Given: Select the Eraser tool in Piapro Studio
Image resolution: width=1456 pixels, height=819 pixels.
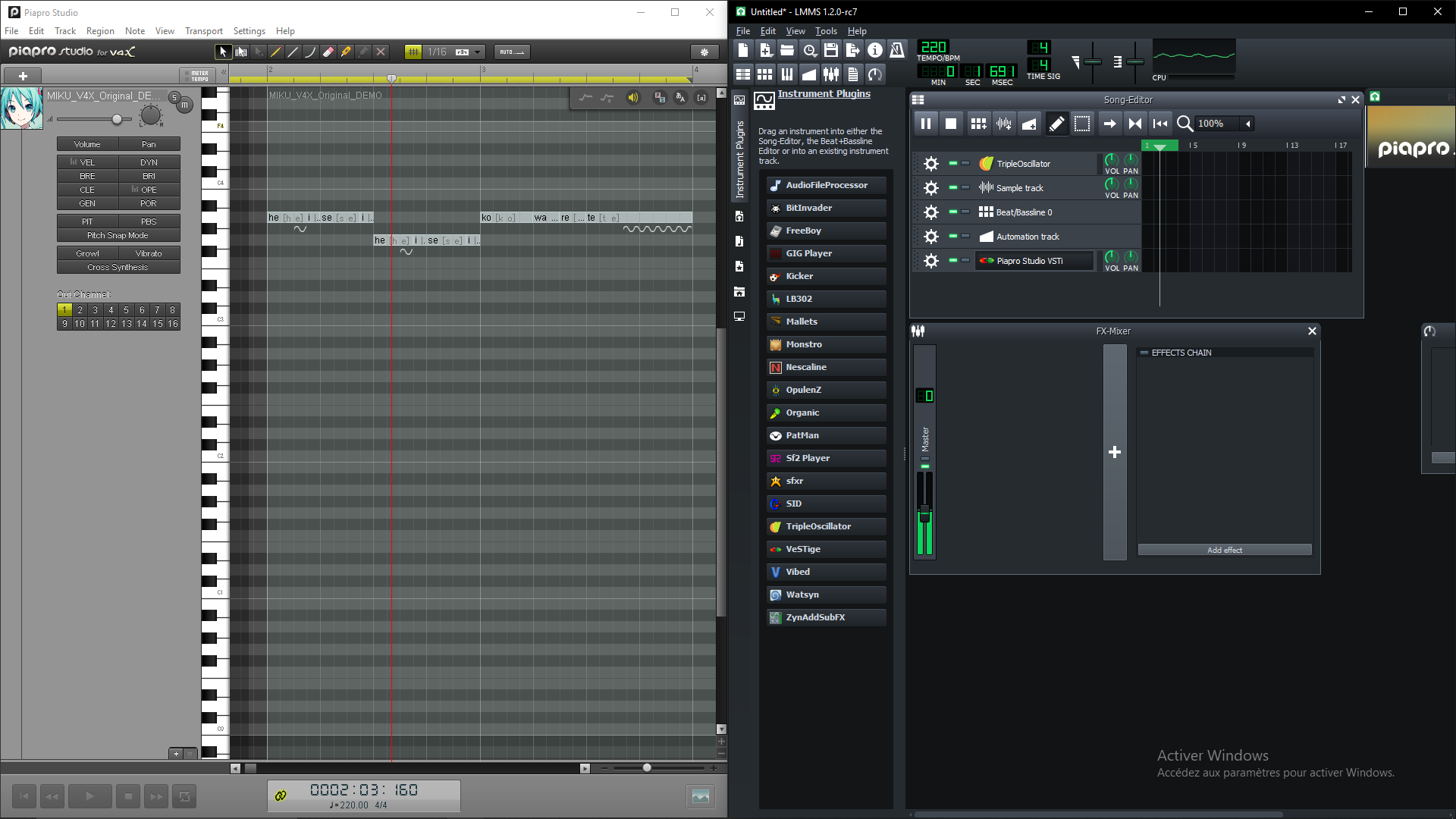Looking at the screenshot, I should [x=328, y=52].
